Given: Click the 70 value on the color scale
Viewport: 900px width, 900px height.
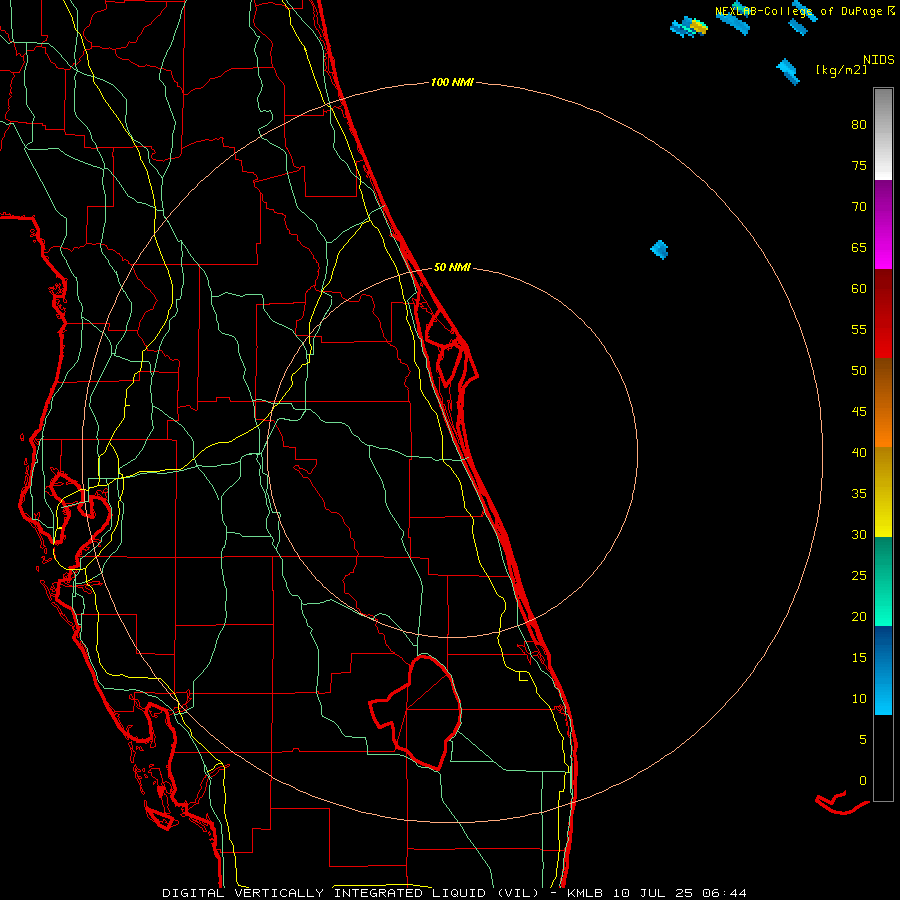Looking at the screenshot, I should 859,207.
